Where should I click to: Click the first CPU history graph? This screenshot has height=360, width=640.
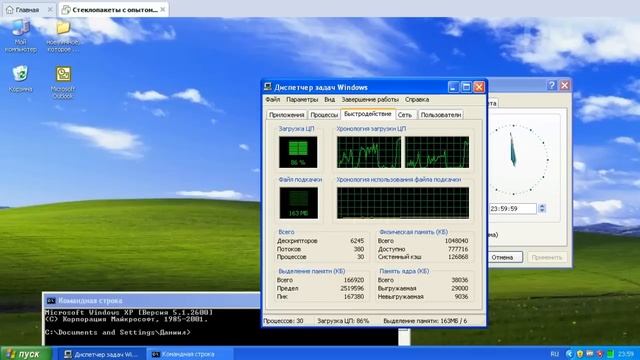point(369,152)
